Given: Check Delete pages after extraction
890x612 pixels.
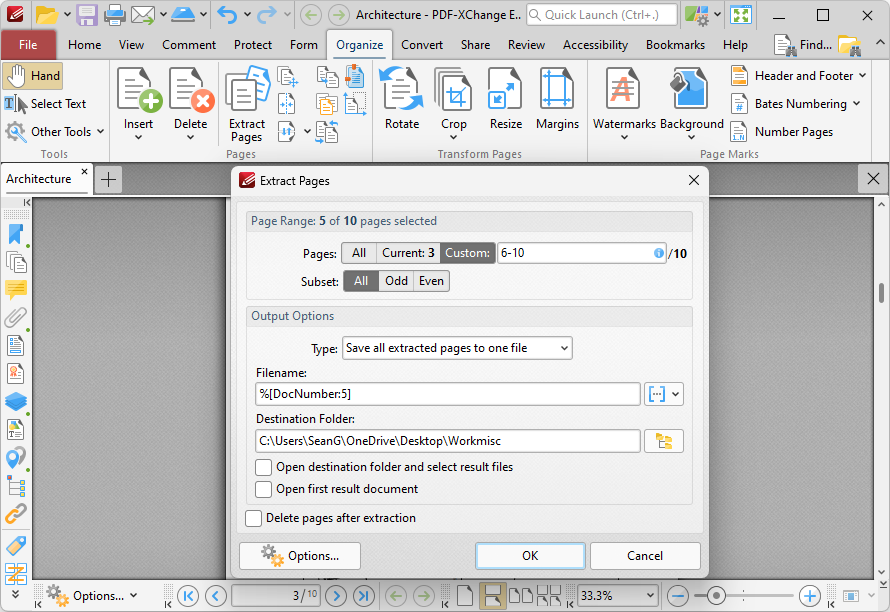Looking at the screenshot, I should (x=253, y=518).
